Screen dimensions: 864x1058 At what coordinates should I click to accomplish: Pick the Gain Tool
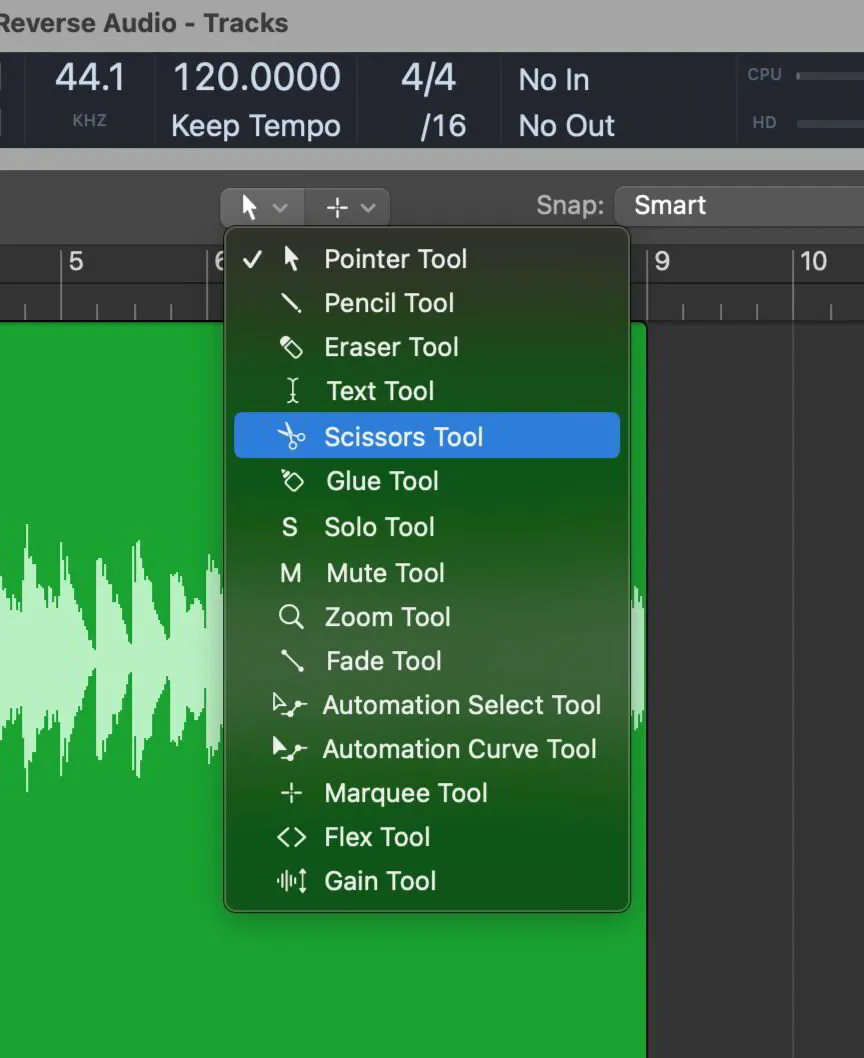[x=379, y=881]
